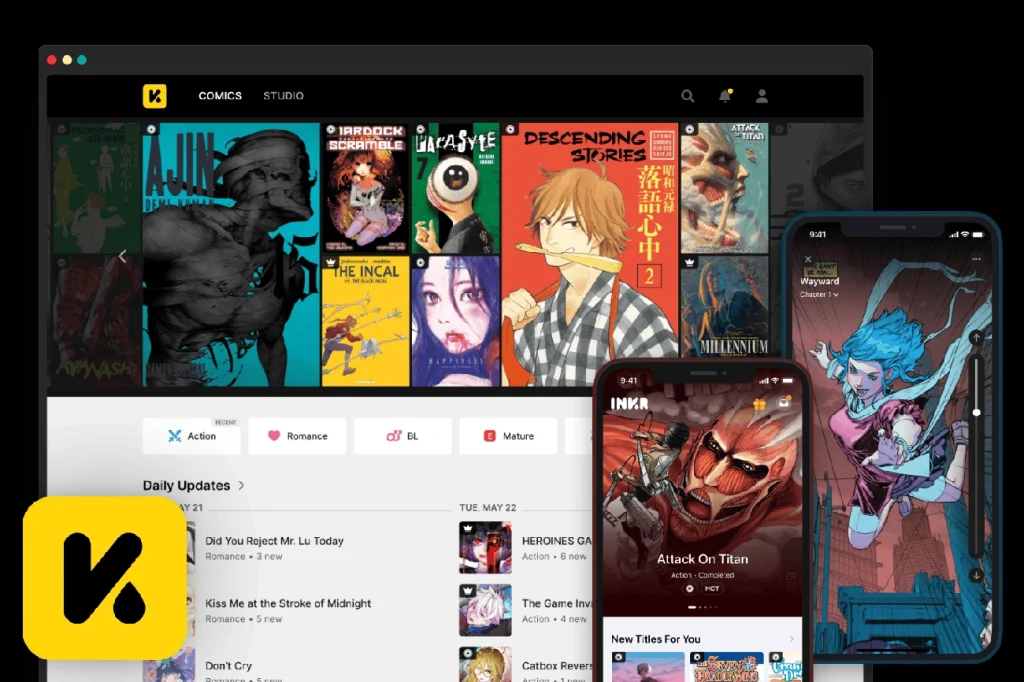1024x682 pixels.
Task: Tap the scroll-up arrow in the reader
Action: [976, 338]
